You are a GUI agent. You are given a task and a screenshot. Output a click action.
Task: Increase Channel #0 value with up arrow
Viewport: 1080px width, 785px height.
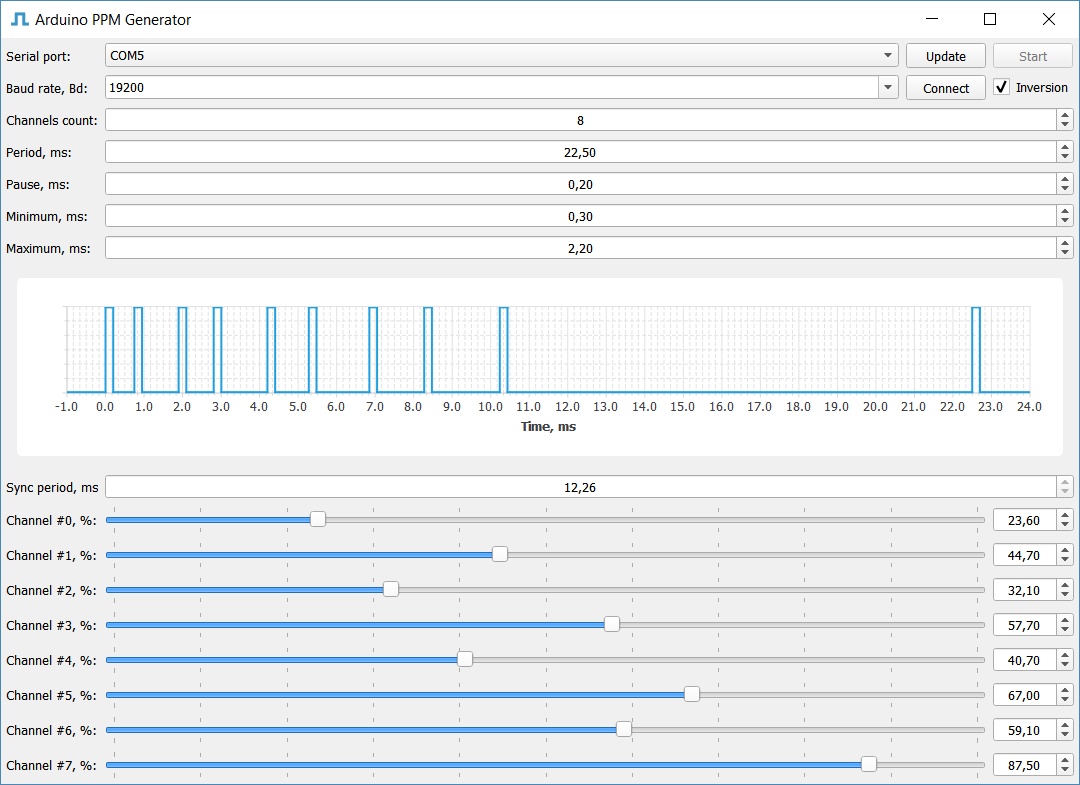(x=1065, y=515)
